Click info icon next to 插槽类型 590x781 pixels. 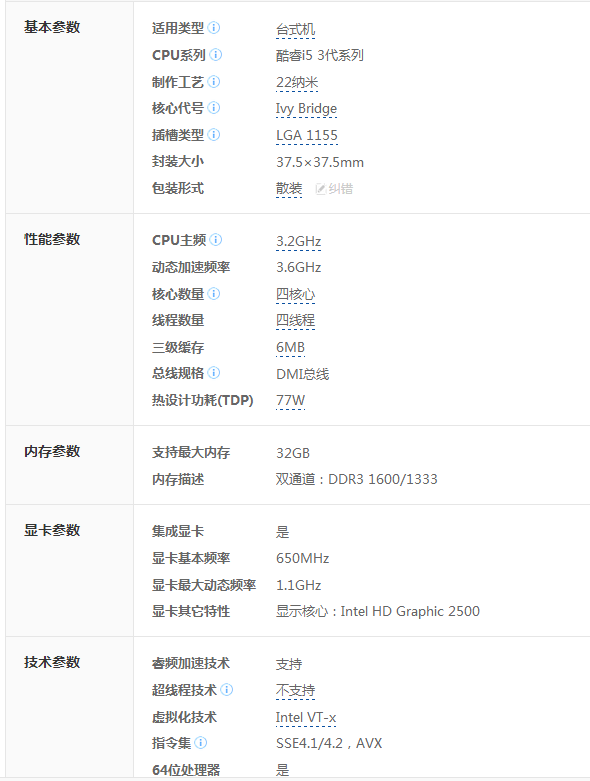coord(214,134)
